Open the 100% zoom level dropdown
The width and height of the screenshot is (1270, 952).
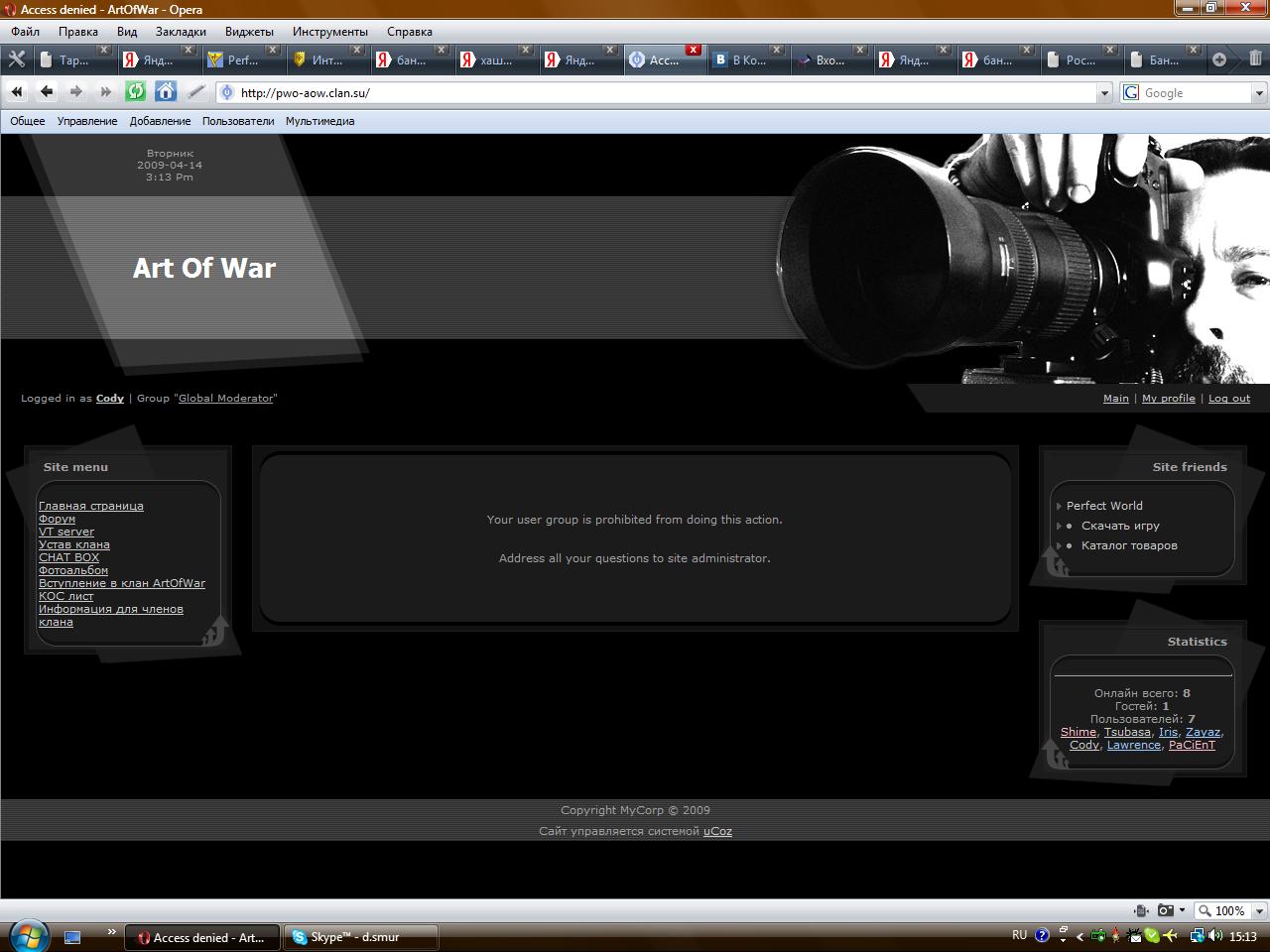1259,910
